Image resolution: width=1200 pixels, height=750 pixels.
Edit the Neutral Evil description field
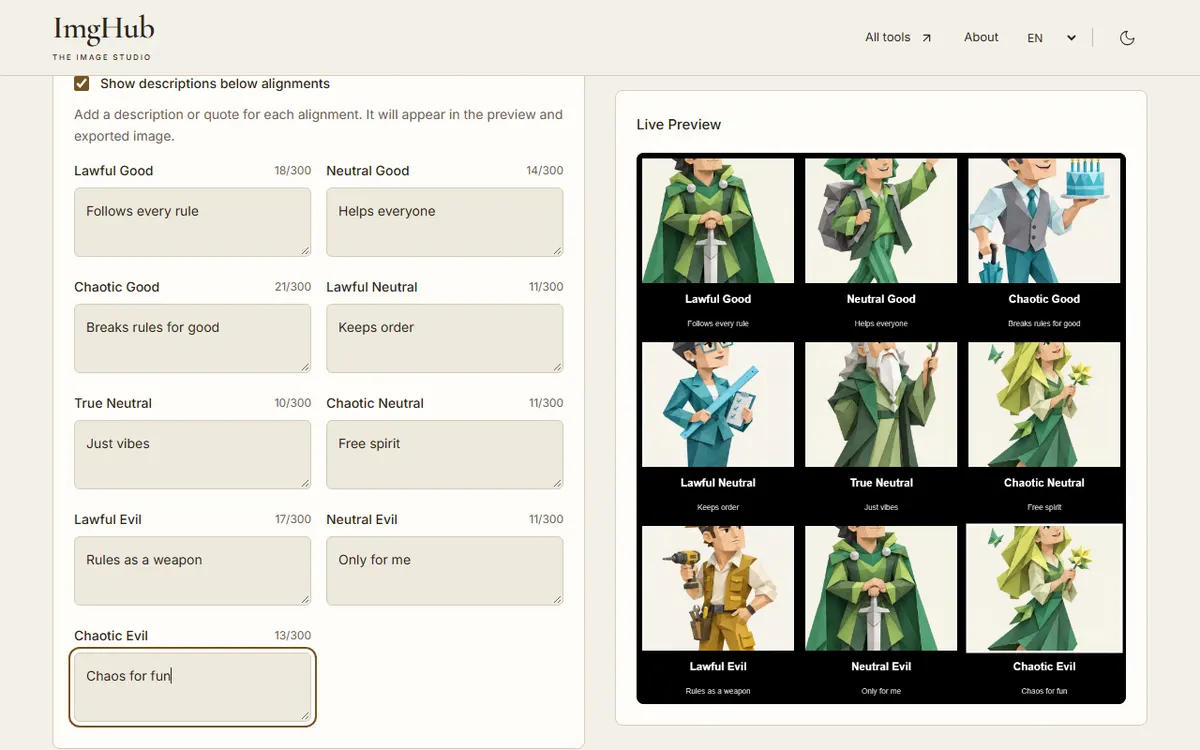tap(444, 571)
